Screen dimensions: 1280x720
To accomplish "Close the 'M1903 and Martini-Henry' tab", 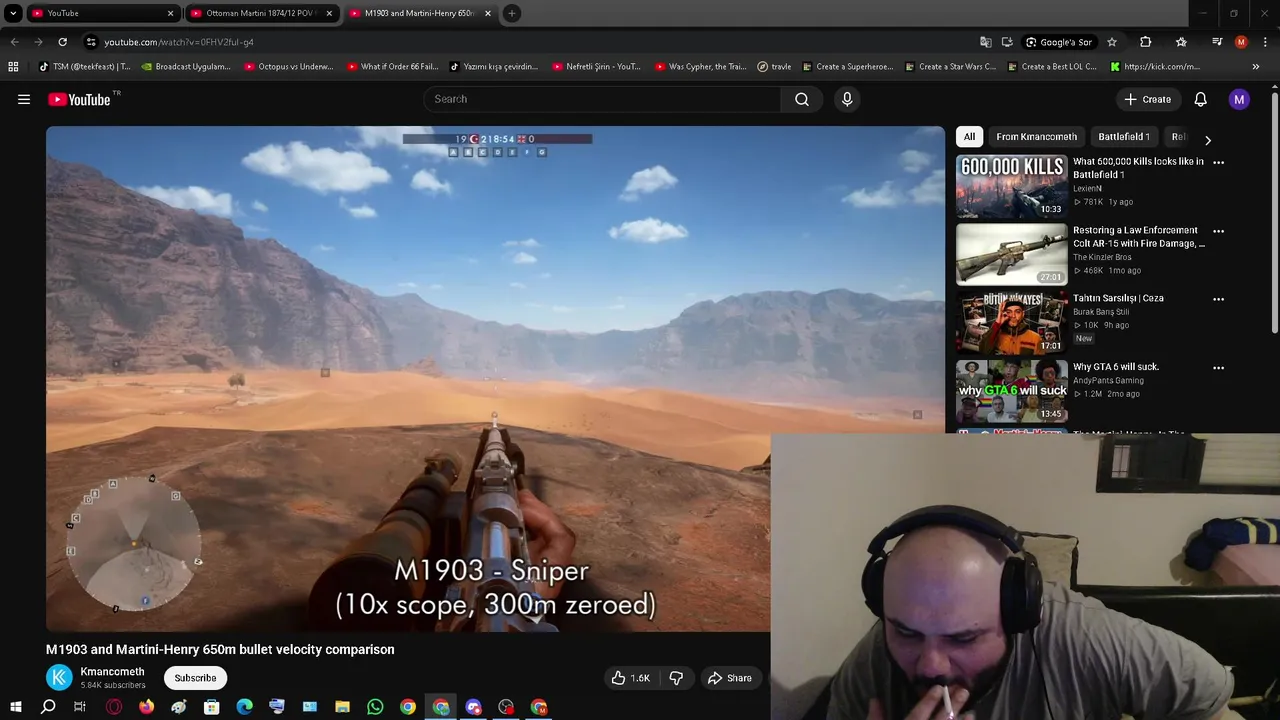I will click(488, 13).
